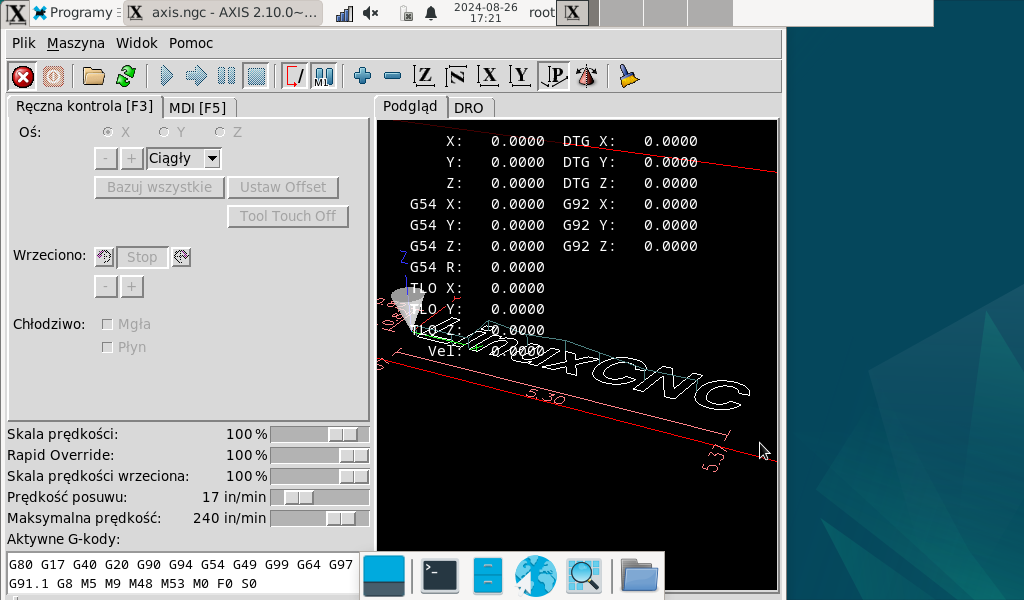Click show desktop icon in dock
This screenshot has width=1024, height=600.
[384, 576]
